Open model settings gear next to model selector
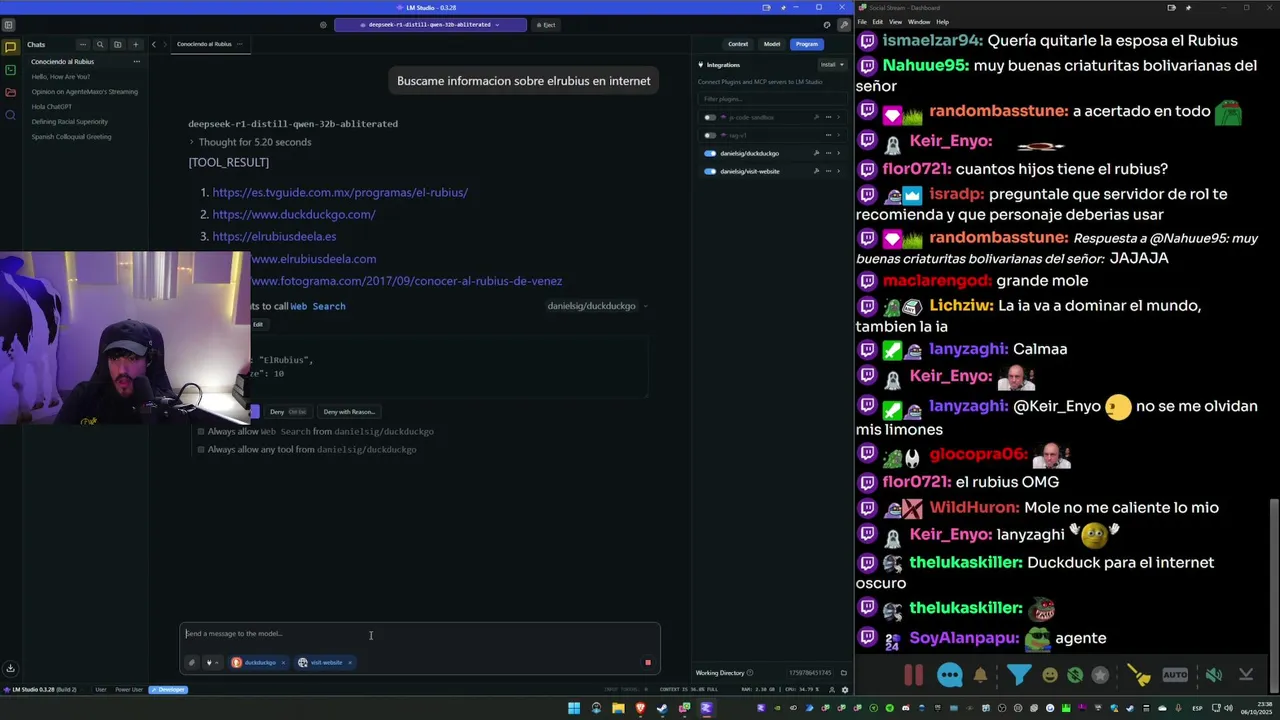The width and height of the screenshot is (1280, 720). pyautogui.click(x=323, y=25)
